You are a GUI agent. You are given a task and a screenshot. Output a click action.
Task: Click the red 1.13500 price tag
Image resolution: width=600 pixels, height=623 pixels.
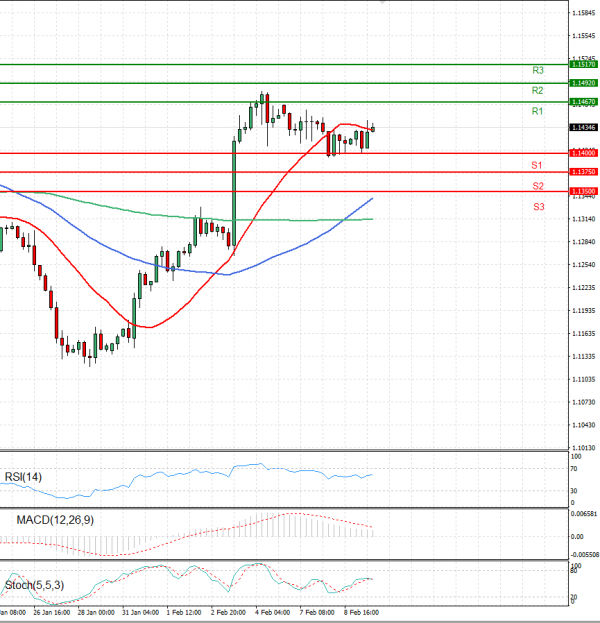click(x=583, y=191)
